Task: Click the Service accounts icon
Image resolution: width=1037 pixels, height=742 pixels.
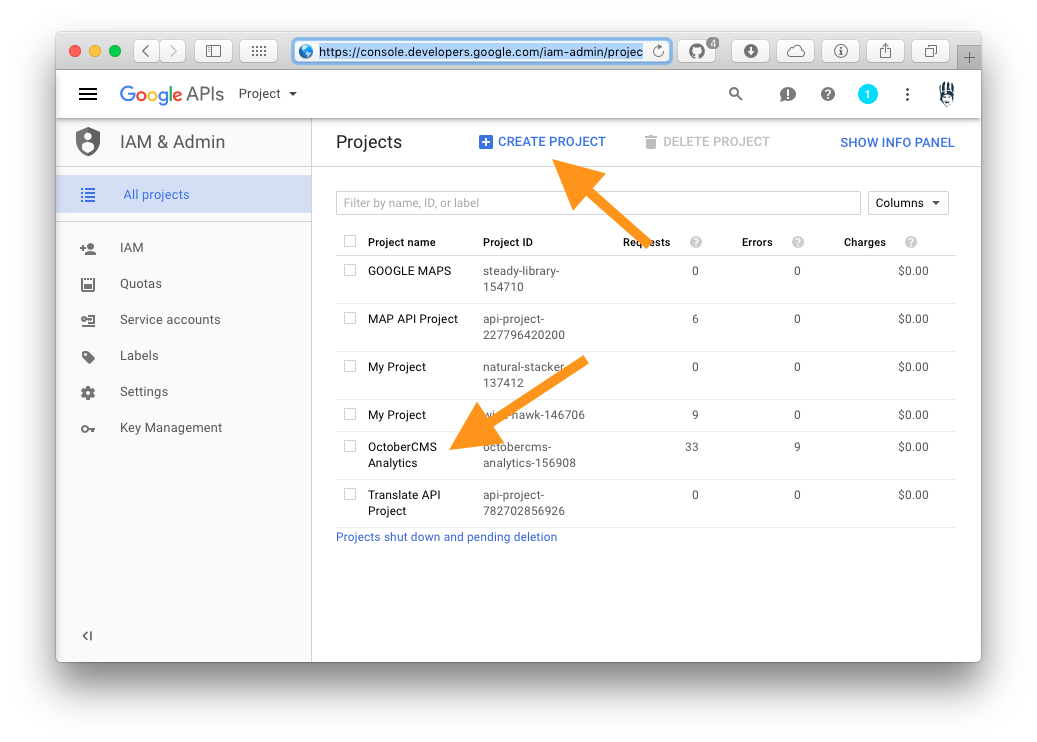Action: pyautogui.click(x=88, y=320)
